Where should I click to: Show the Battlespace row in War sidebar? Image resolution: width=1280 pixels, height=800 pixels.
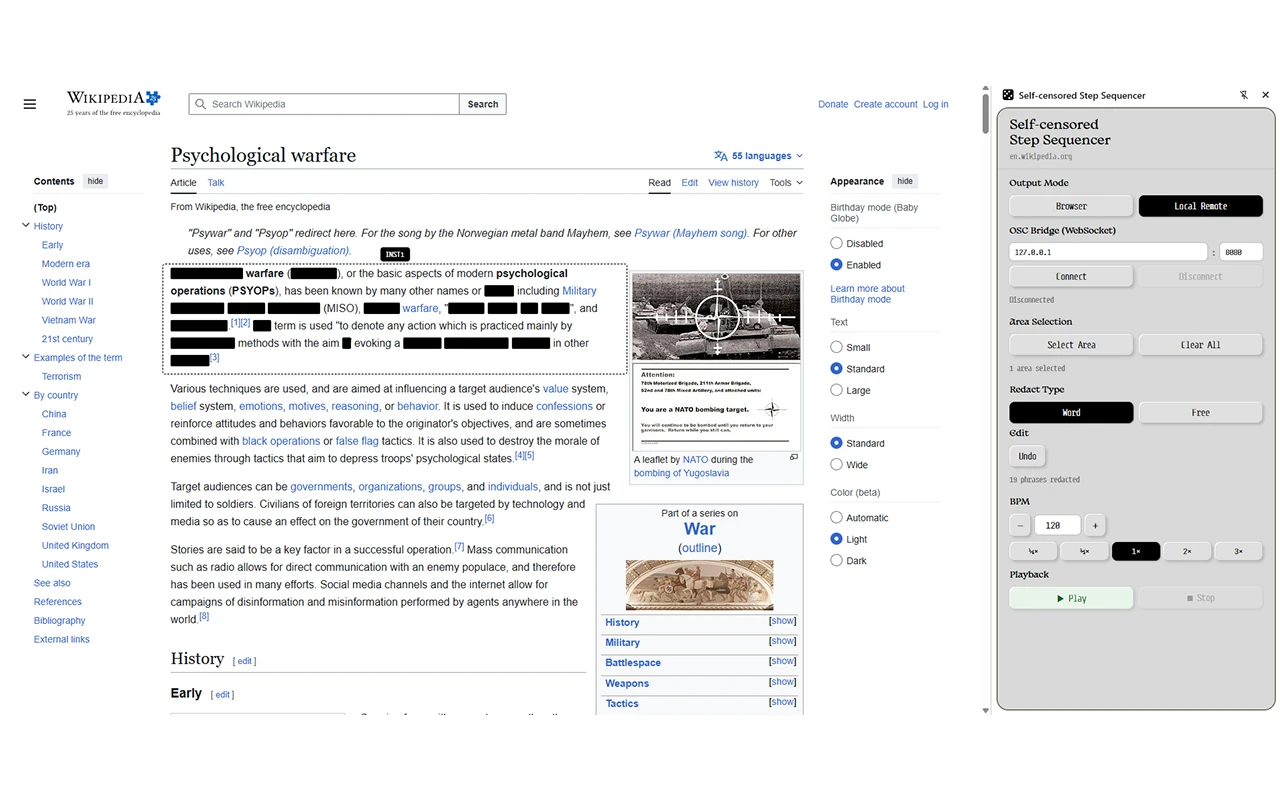click(783, 661)
